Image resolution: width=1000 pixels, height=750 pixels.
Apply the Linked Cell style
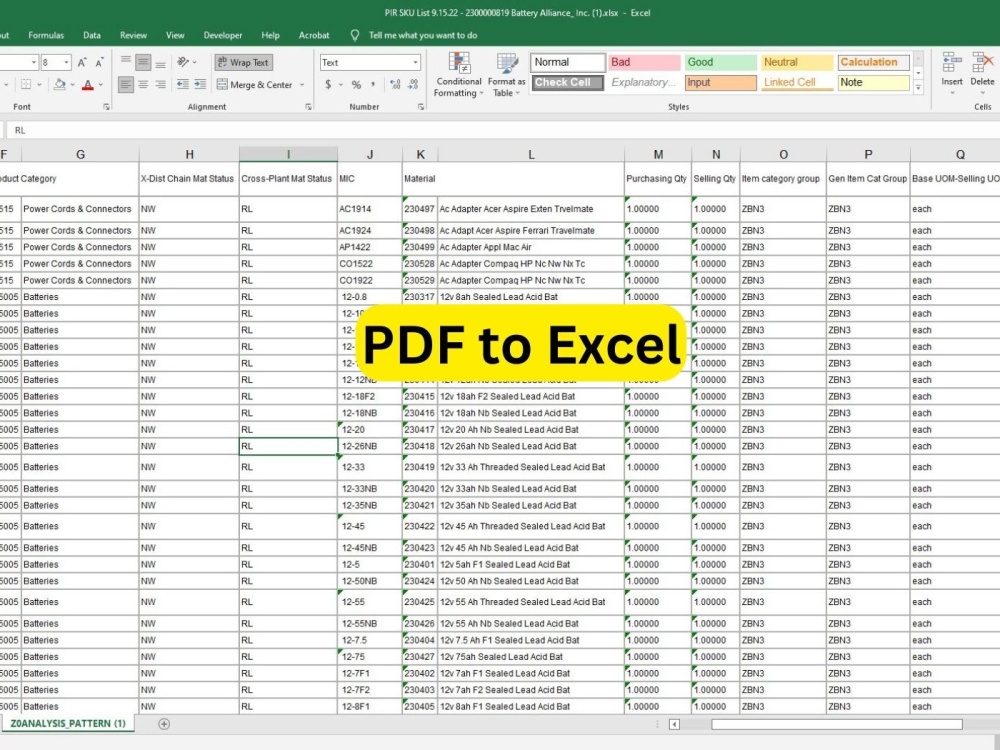point(797,82)
